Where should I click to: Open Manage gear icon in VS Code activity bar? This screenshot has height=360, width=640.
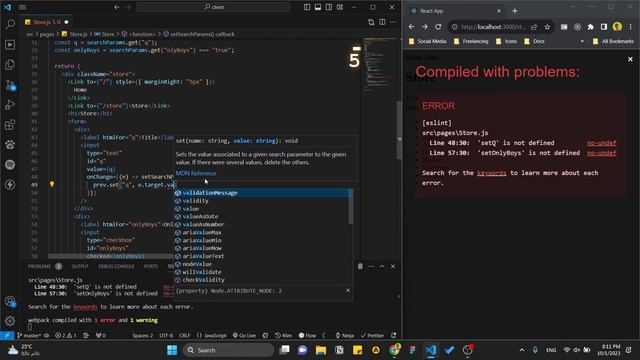(x=10, y=321)
